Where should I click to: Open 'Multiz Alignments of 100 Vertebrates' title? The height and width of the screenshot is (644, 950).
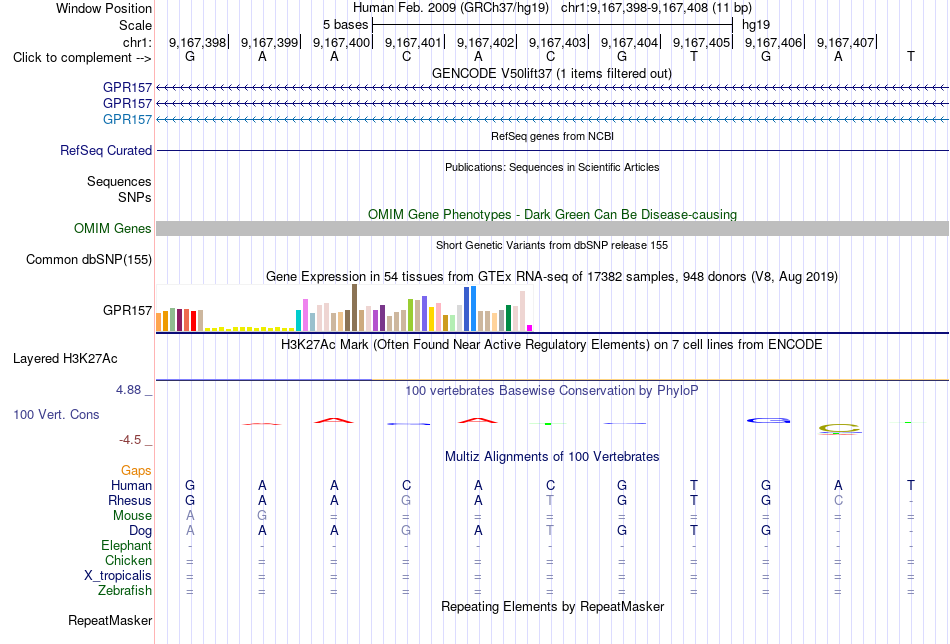[x=552, y=457]
